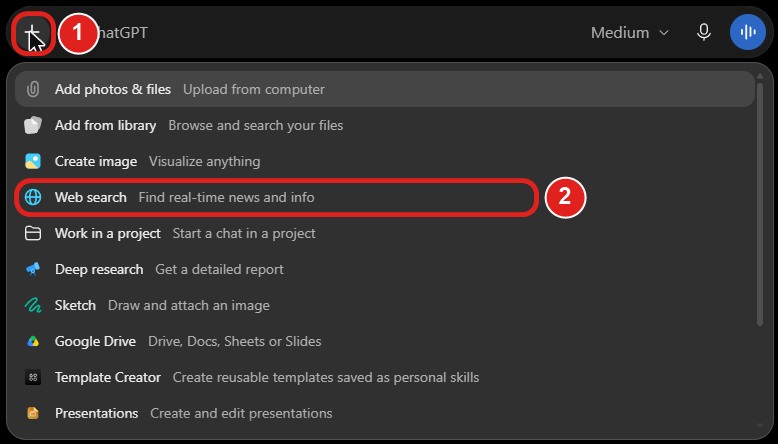Click the Create image picture icon
Viewport: 778px width, 444px height.
point(33,161)
